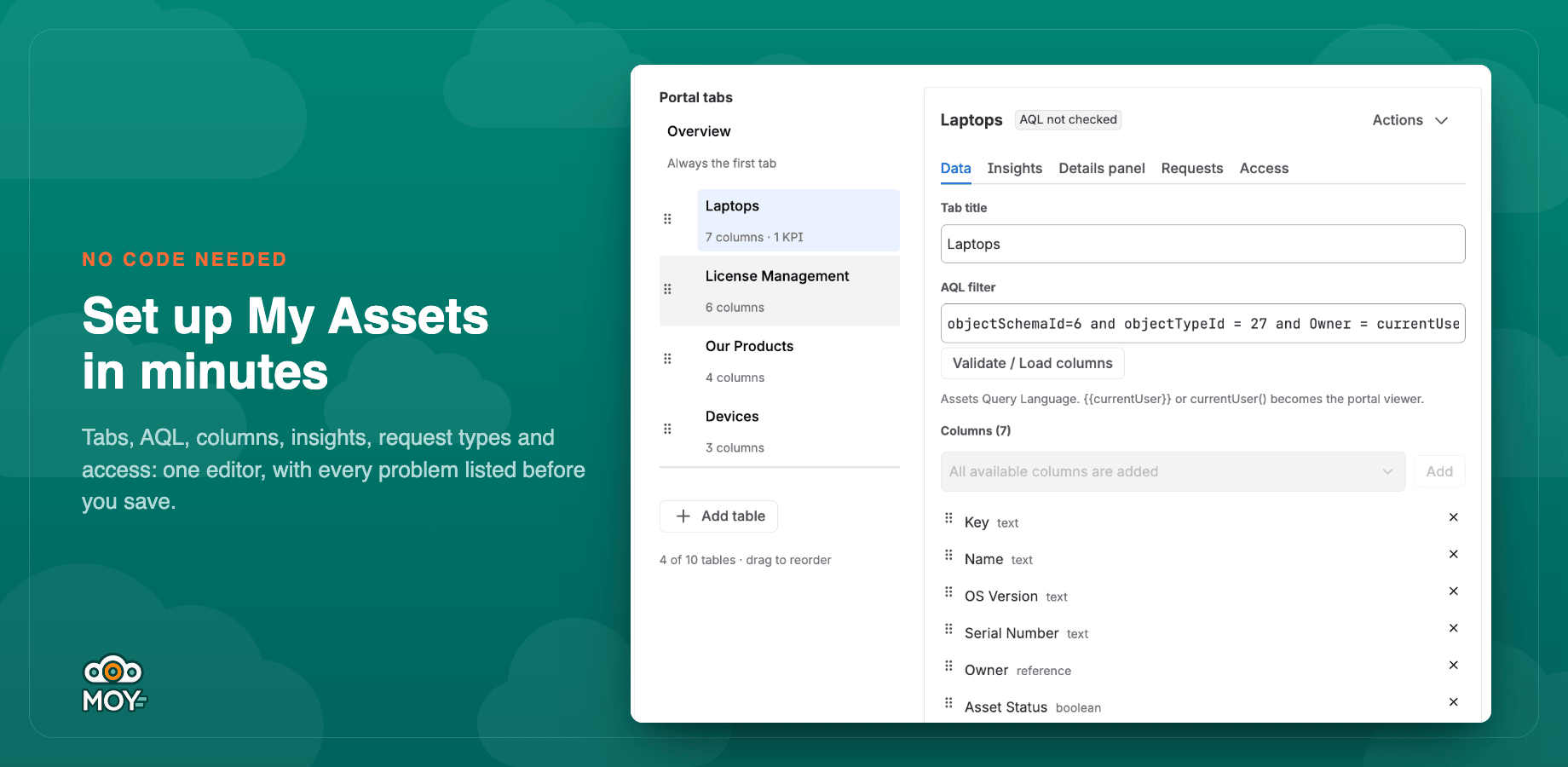This screenshot has height=767, width=1568.
Task: Click the Add column button
Action: 1439,471
